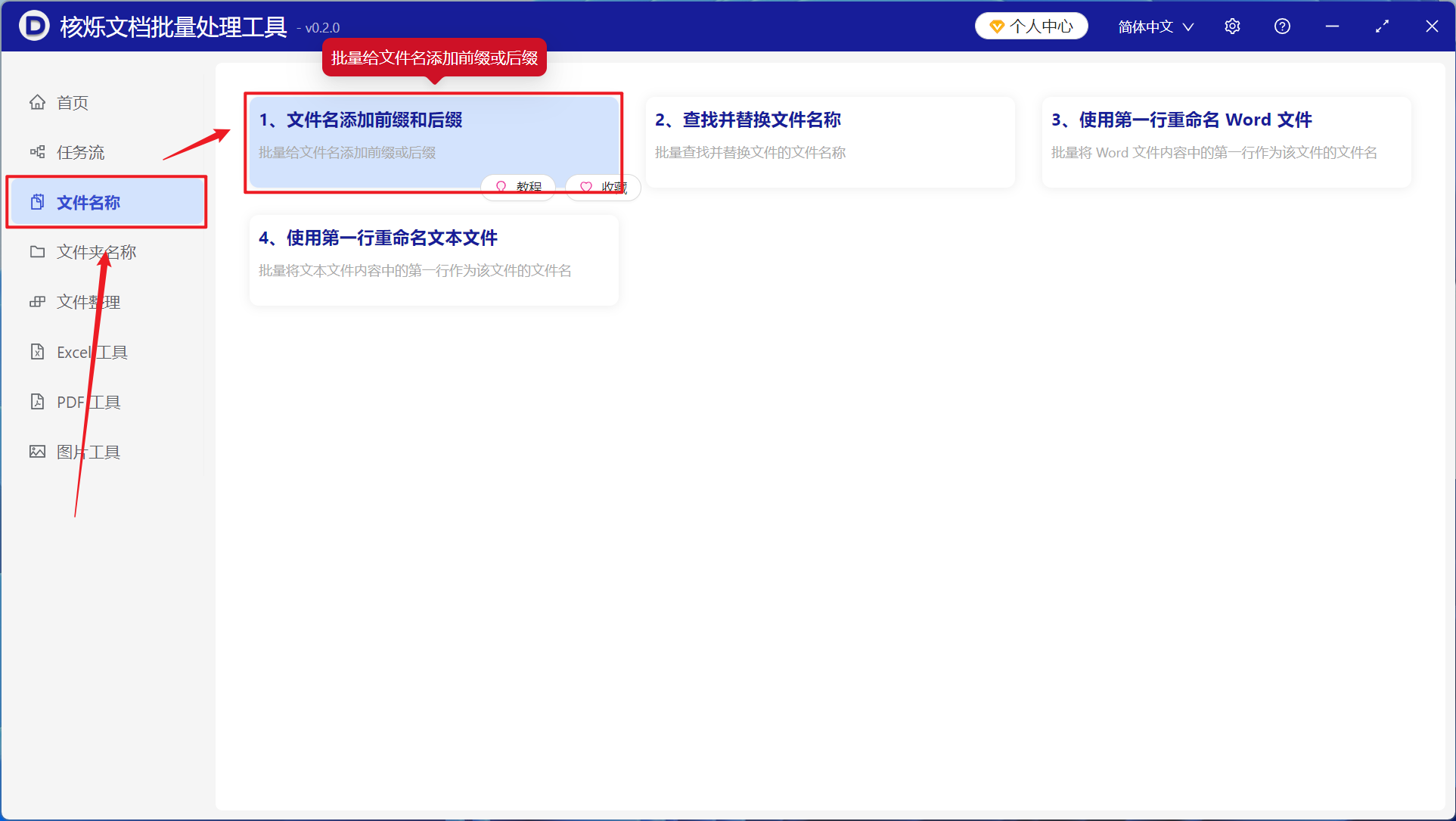The image size is (1456, 821).
Task: Maximize the application window
Action: point(1382,26)
